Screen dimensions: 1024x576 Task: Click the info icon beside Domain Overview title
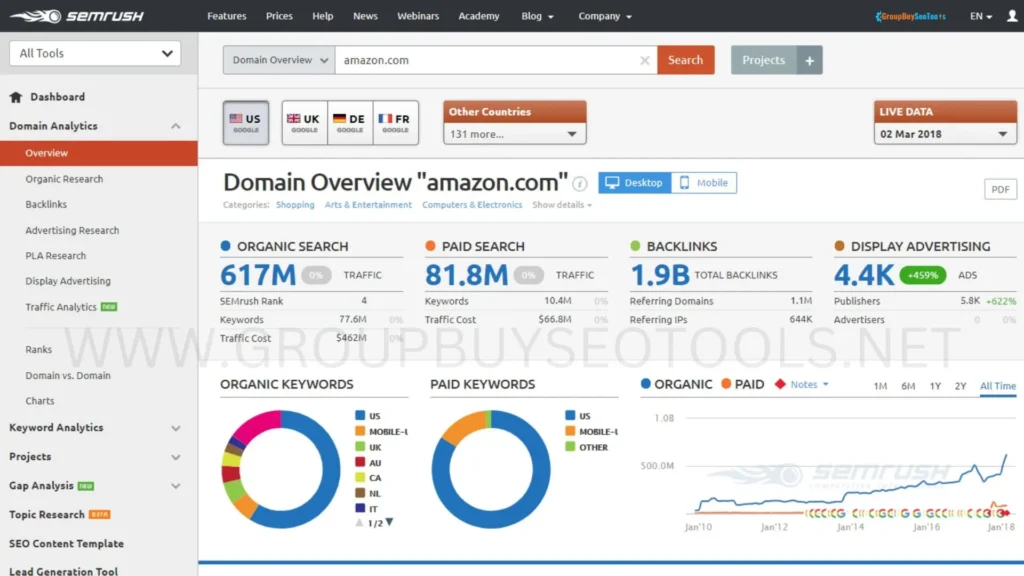pyautogui.click(x=578, y=184)
